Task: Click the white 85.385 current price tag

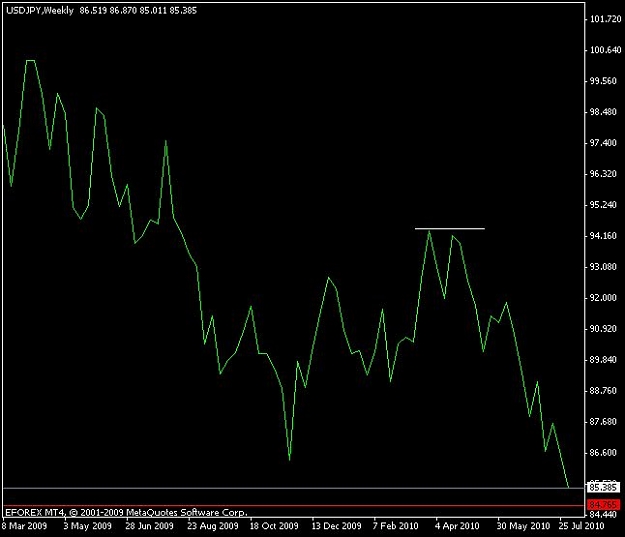Action: click(x=603, y=488)
